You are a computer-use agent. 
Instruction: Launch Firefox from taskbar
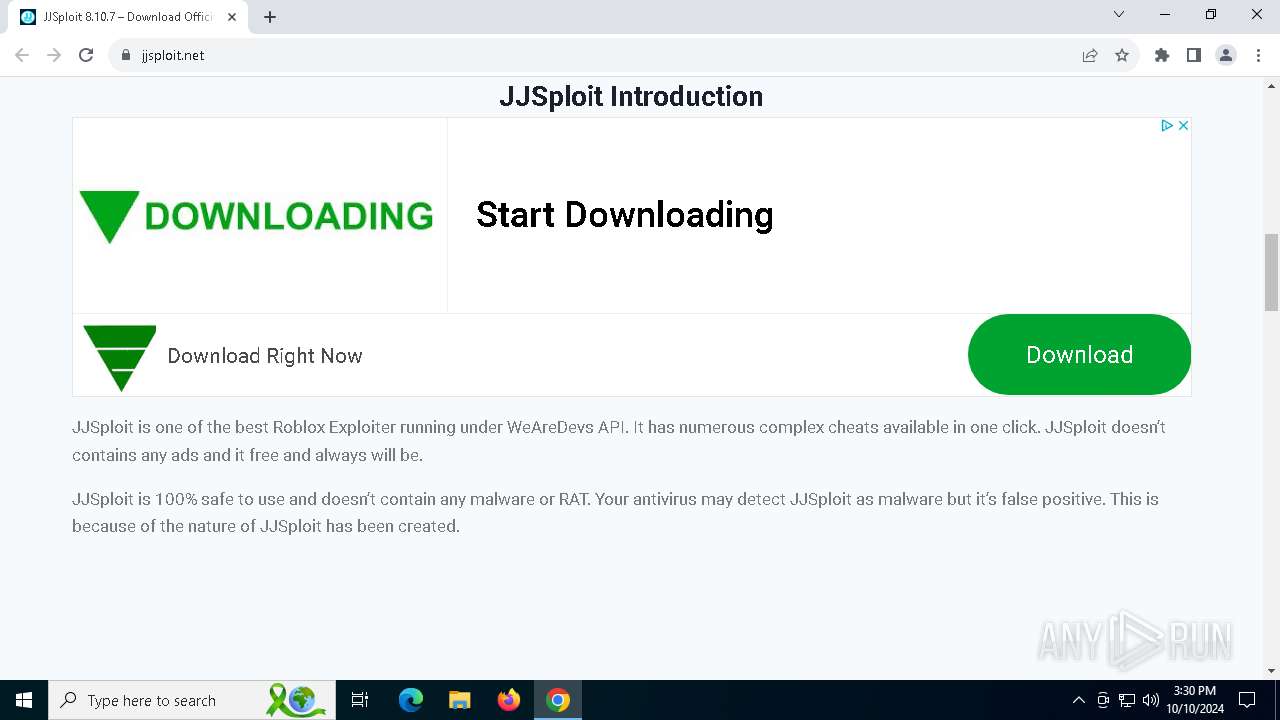pos(509,700)
